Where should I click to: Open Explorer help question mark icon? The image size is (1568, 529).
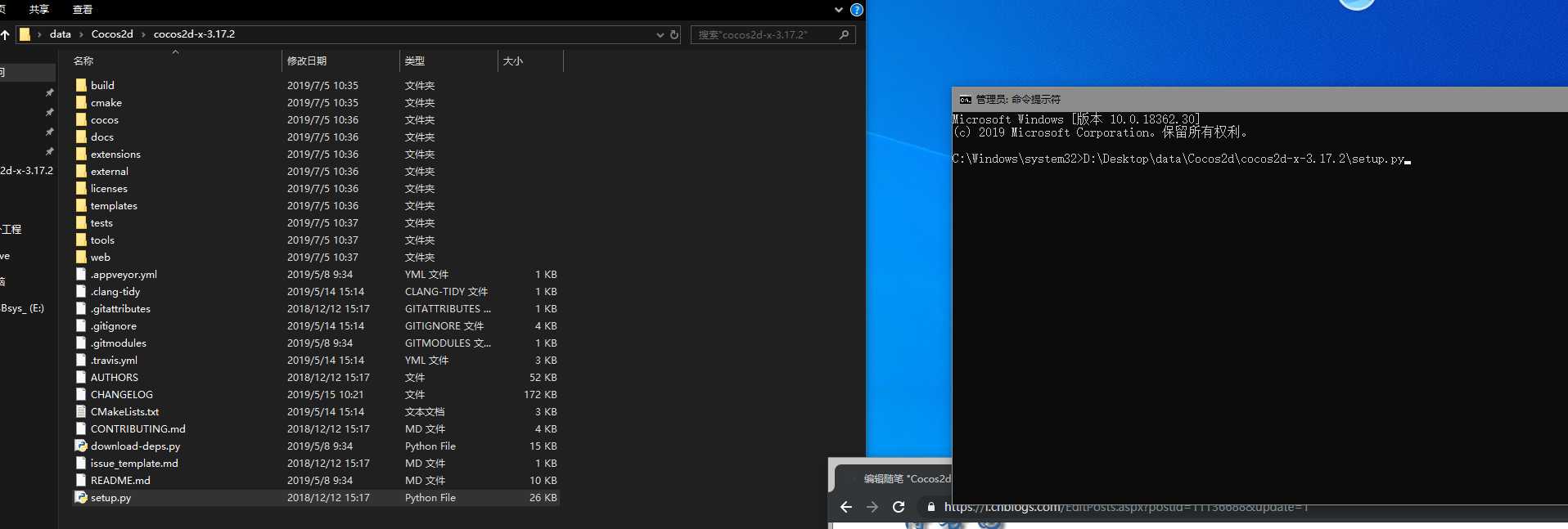click(x=857, y=10)
